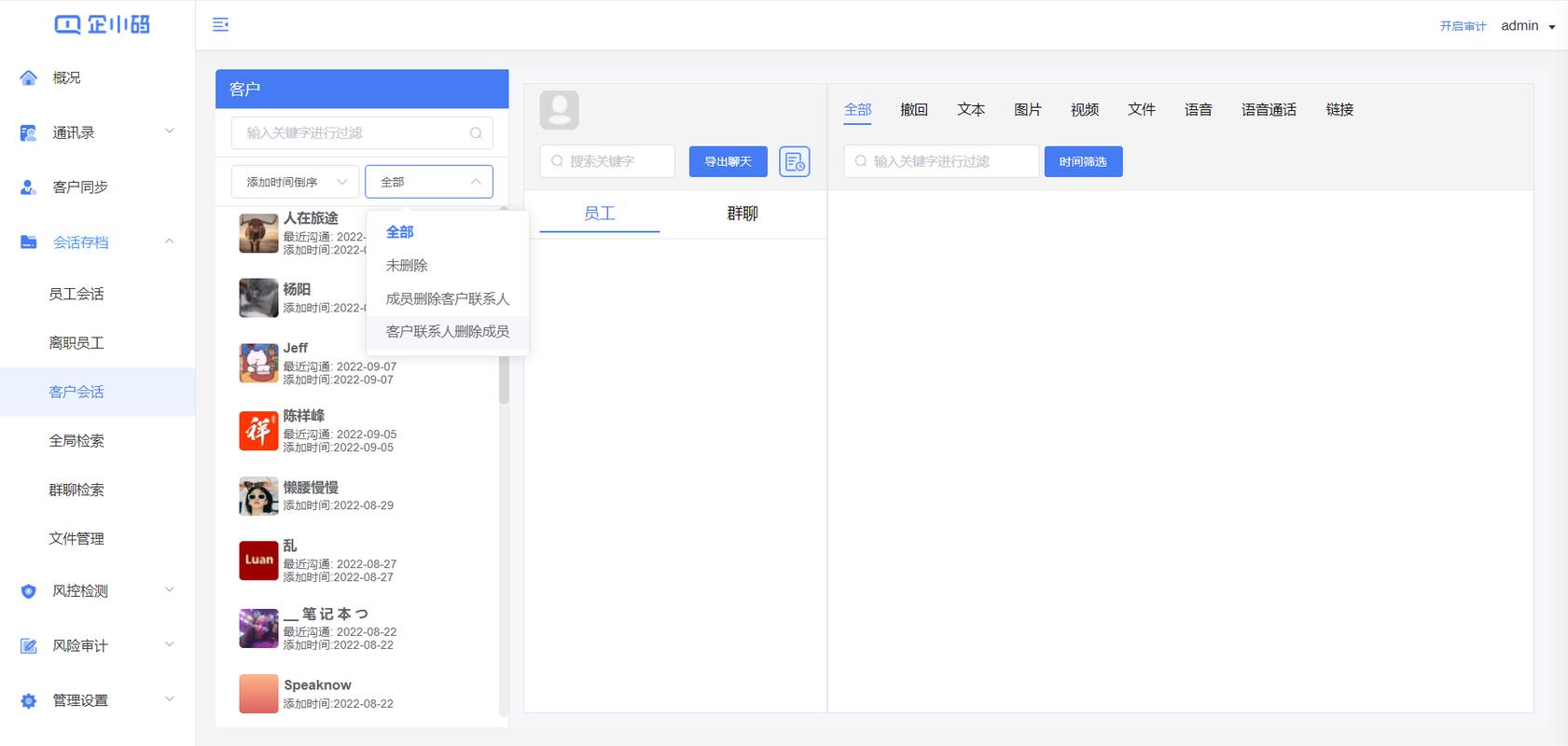Click the magnifier in message filter box

(x=861, y=161)
